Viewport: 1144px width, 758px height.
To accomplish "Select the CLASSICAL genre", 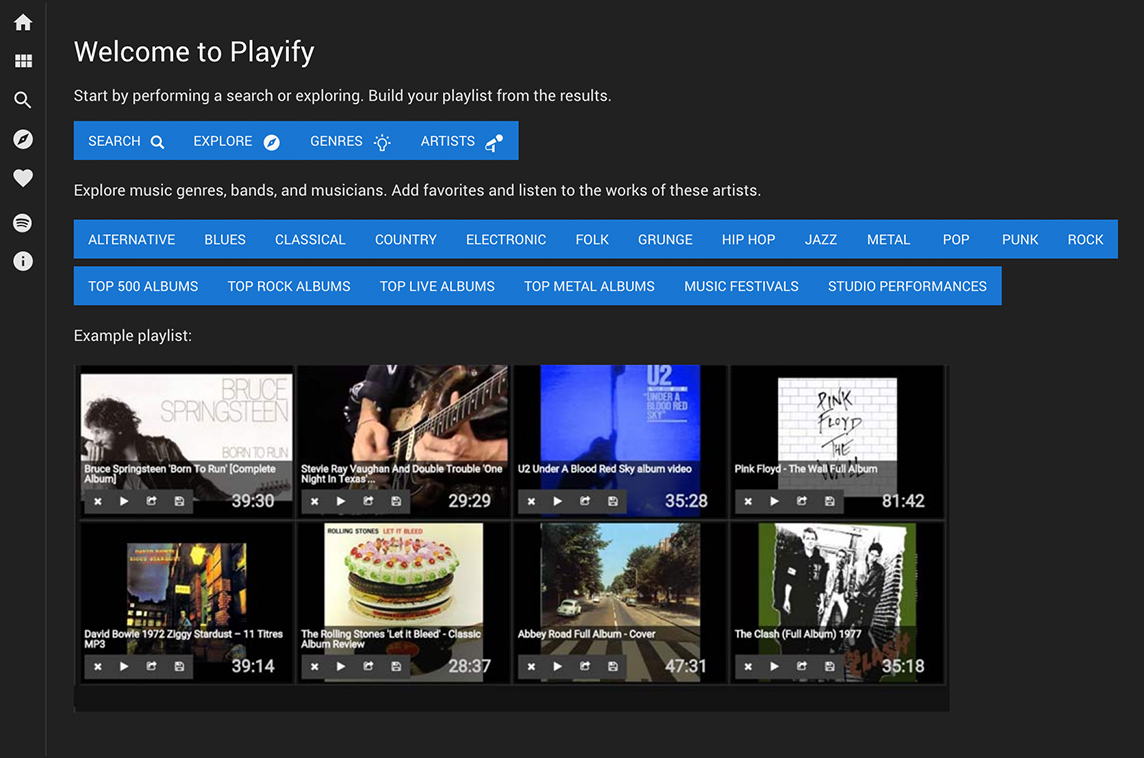I will pyautogui.click(x=310, y=239).
